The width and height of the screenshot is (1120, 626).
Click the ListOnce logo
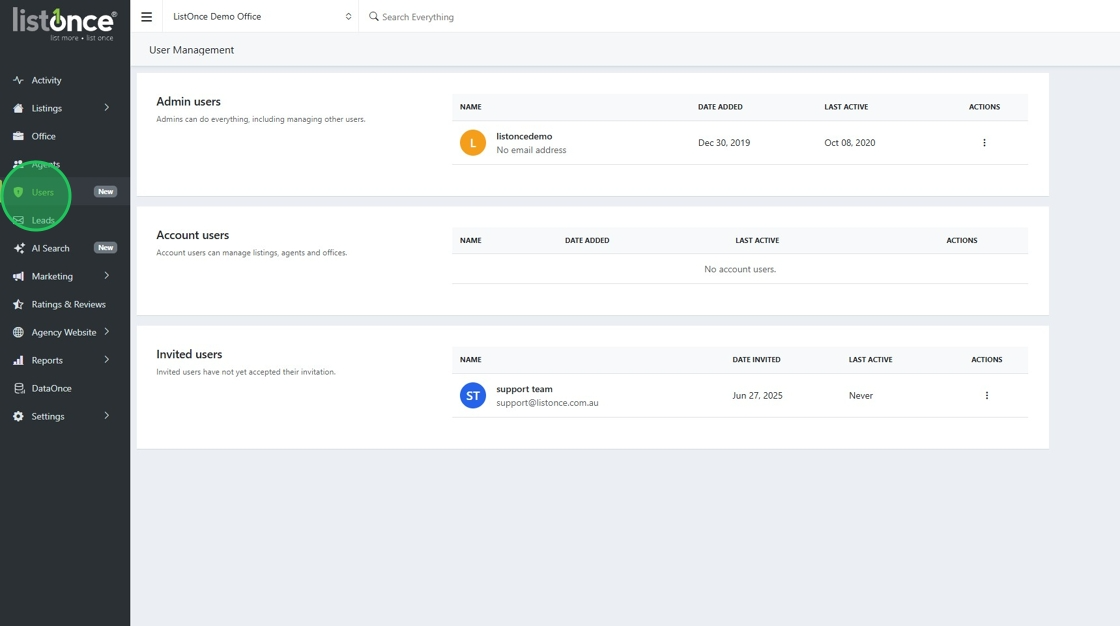[x=64, y=23]
